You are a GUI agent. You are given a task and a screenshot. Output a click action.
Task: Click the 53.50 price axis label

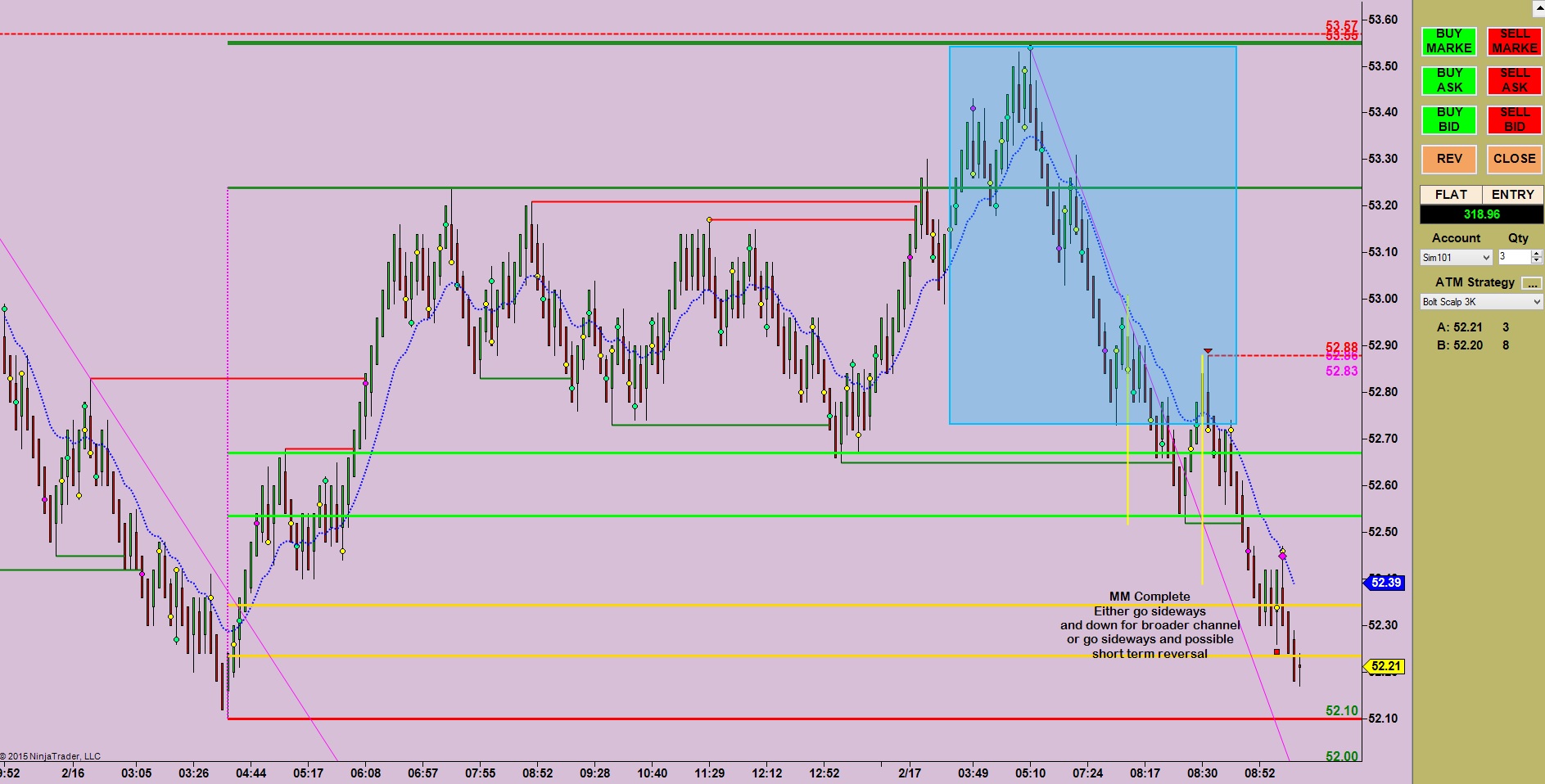1383,66
